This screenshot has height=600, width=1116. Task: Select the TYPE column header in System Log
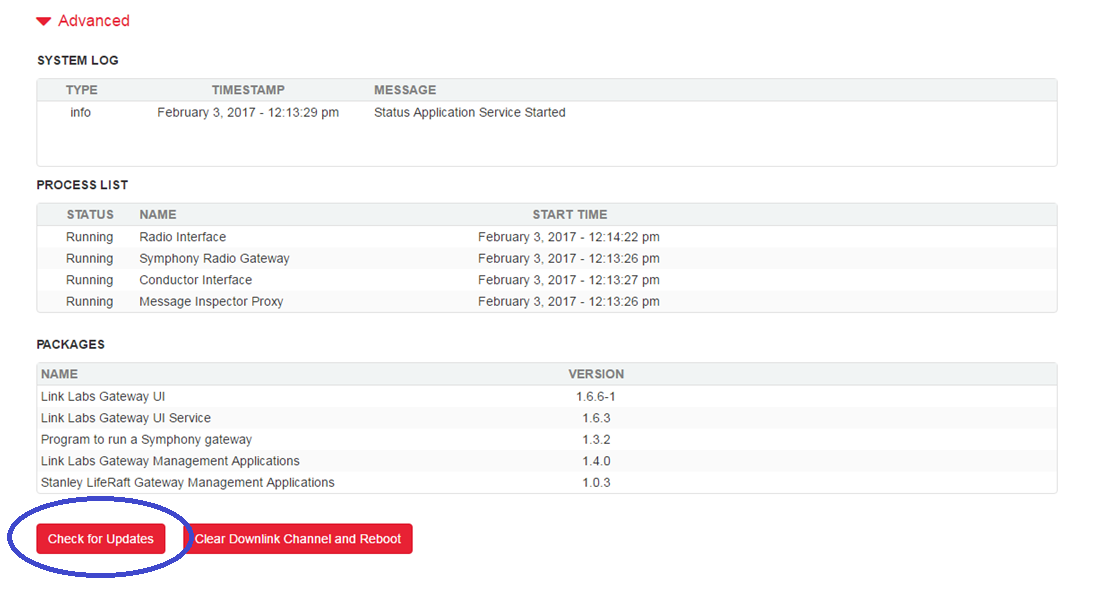click(x=82, y=90)
